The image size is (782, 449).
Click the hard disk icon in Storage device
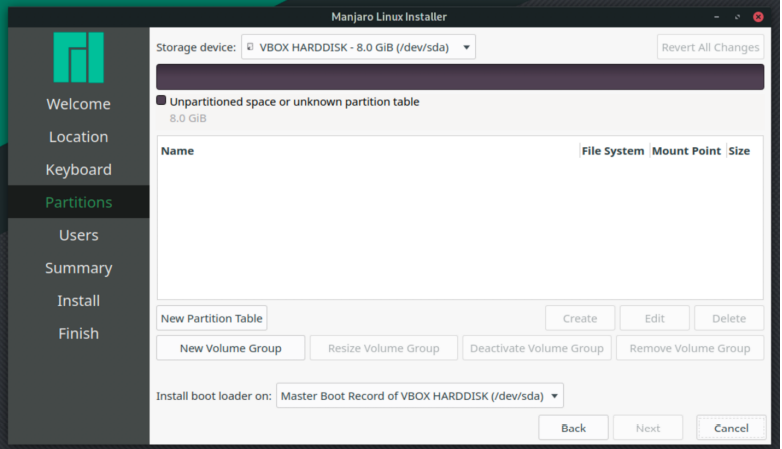coord(250,47)
